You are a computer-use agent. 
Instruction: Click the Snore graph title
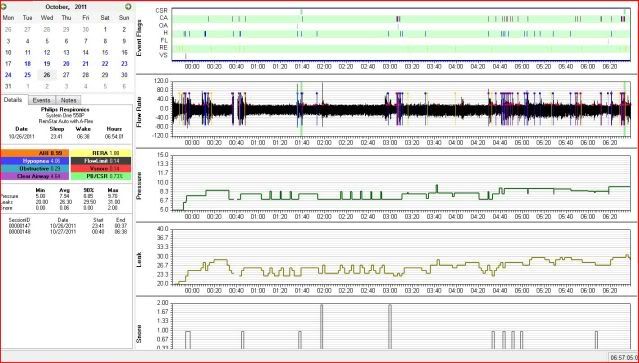coord(139,333)
